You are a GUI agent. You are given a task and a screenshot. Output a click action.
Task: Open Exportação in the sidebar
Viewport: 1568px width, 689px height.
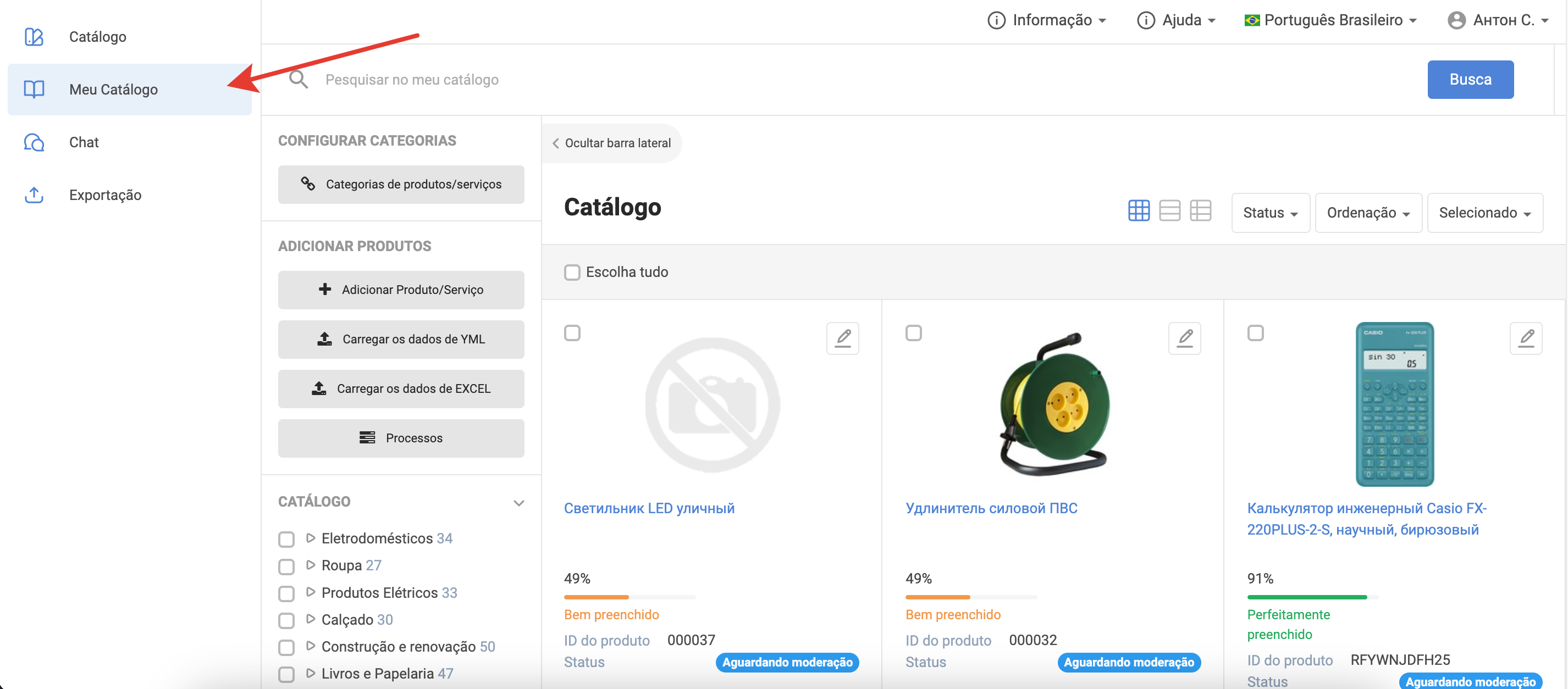coord(104,195)
